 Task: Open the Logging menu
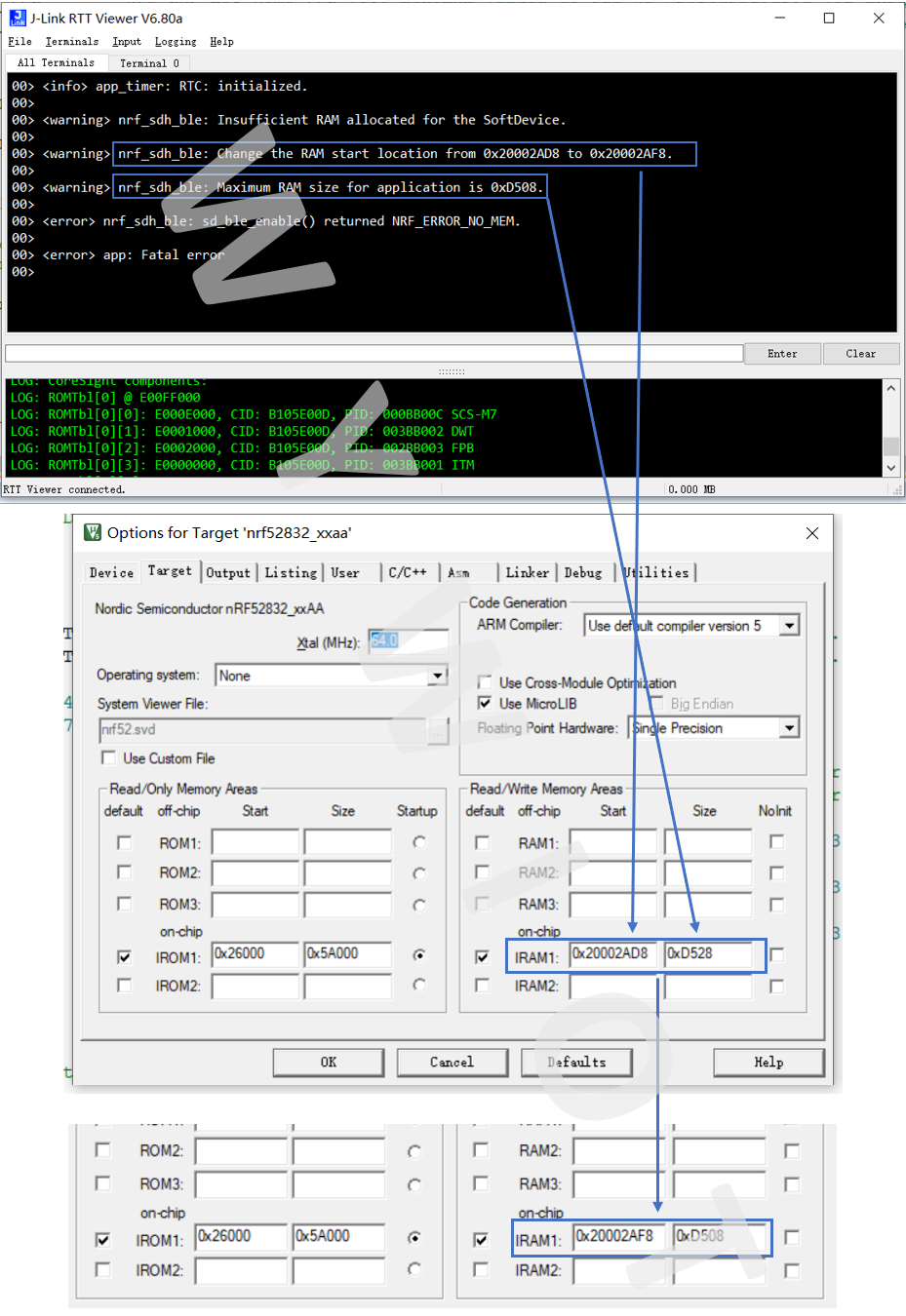coord(176,42)
